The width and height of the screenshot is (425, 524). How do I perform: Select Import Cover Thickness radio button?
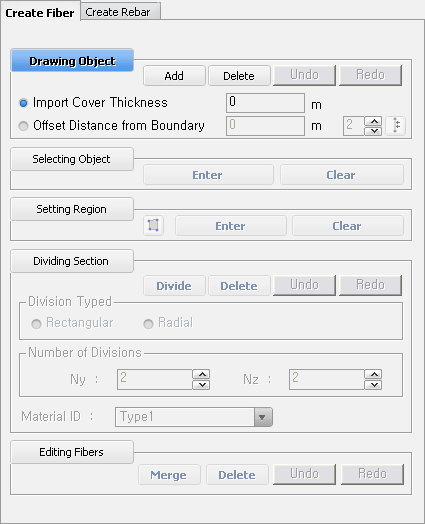point(23,103)
